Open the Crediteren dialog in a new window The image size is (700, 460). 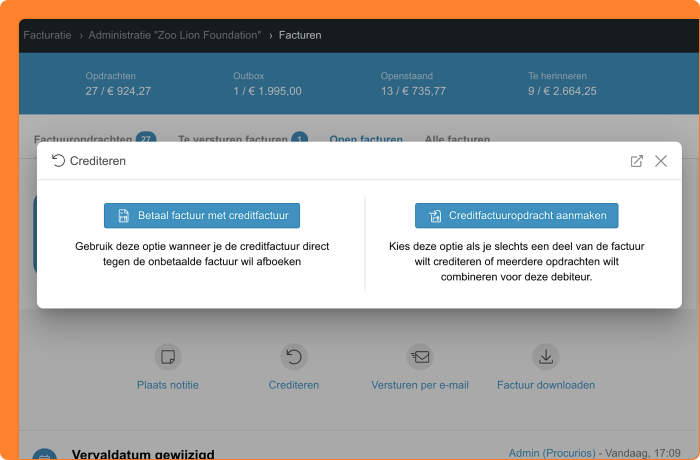tap(636, 161)
